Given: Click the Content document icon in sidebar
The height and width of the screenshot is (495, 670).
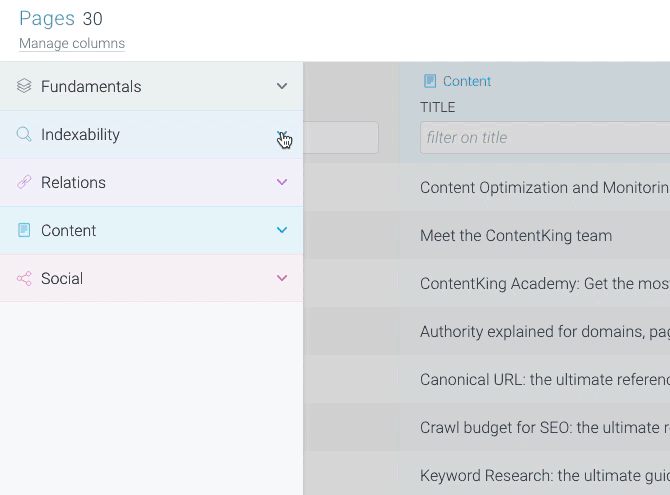Looking at the screenshot, I should (x=24, y=230).
